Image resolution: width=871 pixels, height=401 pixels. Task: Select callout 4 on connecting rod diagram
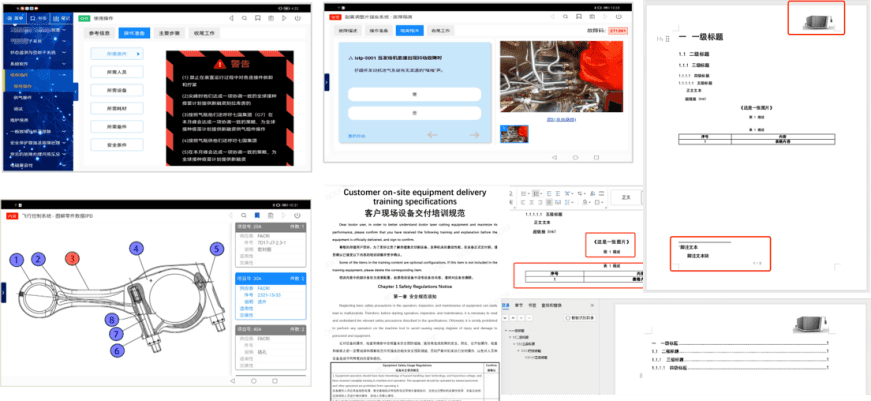[136, 248]
